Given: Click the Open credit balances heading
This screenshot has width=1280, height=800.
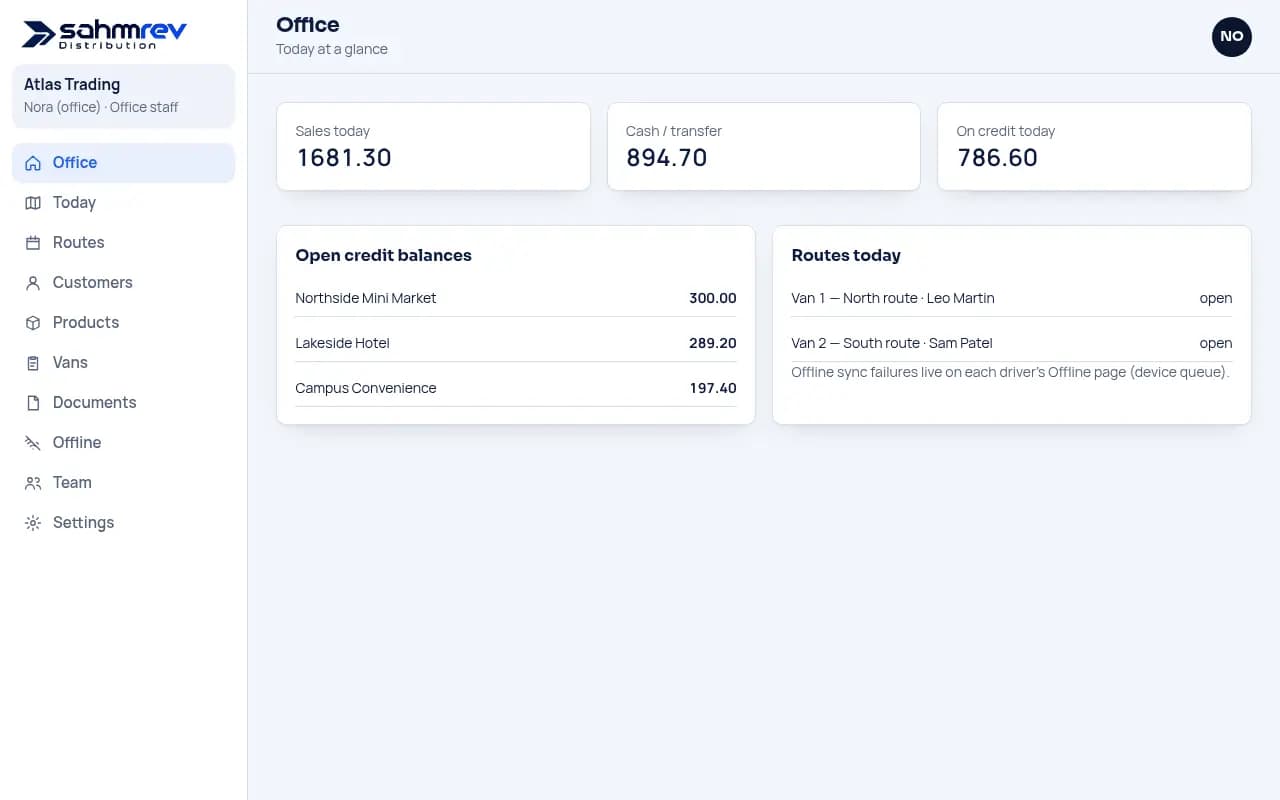Looking at the screenshot, I should point(383,255).
